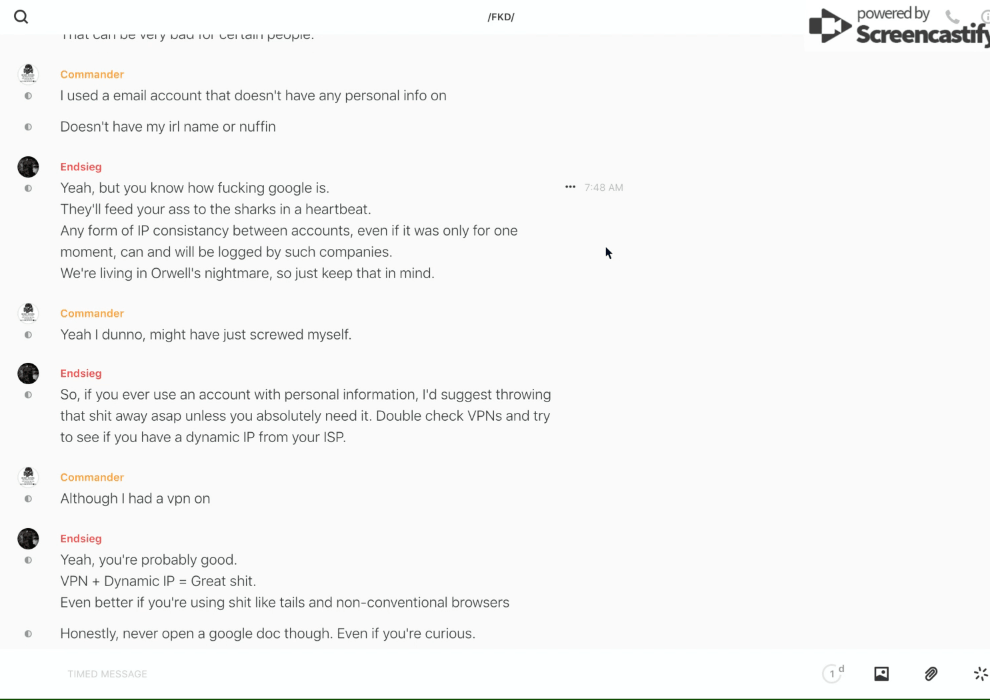This screenshot has width=990, height=700.
Task: Click the search magnifier icon
Action: [x=21, y=17]
